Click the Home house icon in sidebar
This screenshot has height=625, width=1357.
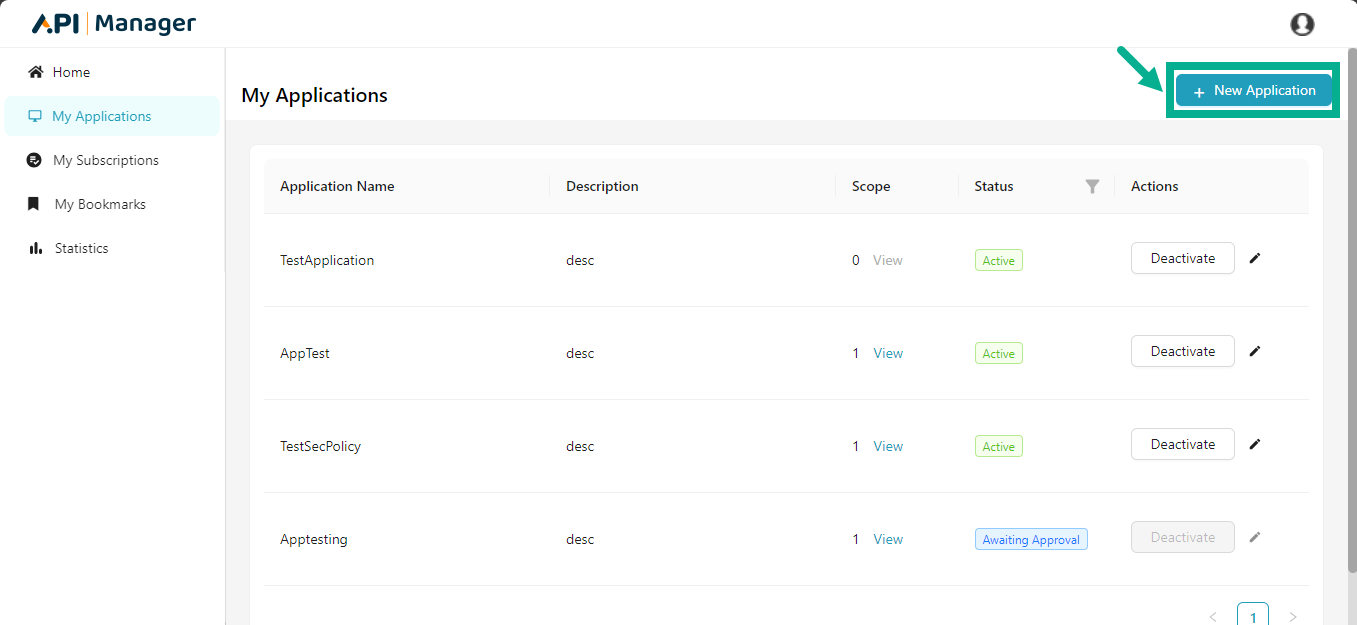36,72
